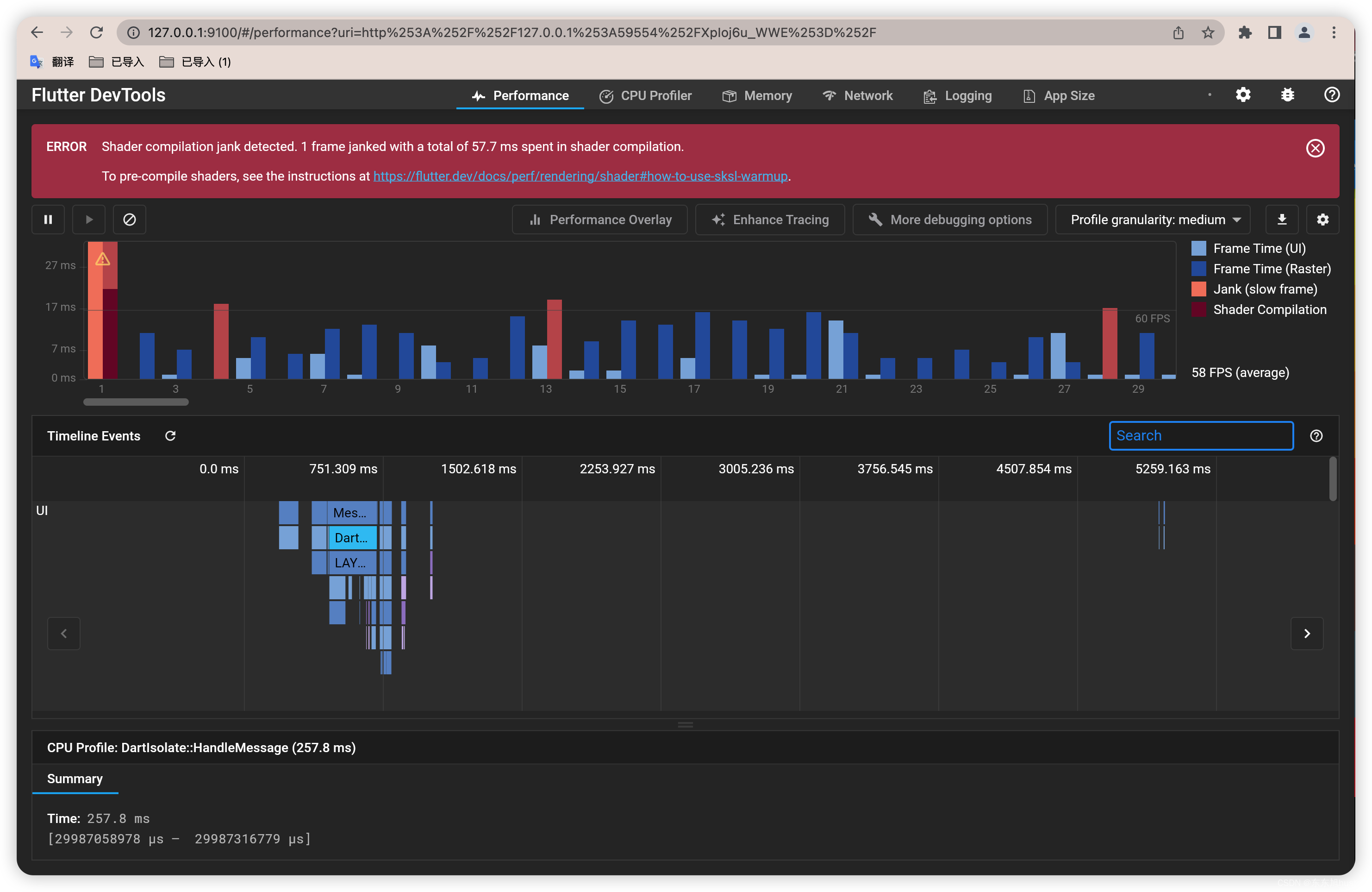The image size is (1372, 892).
Task: Switch to the CPU Profiler tab
Action: click(646, 96)
